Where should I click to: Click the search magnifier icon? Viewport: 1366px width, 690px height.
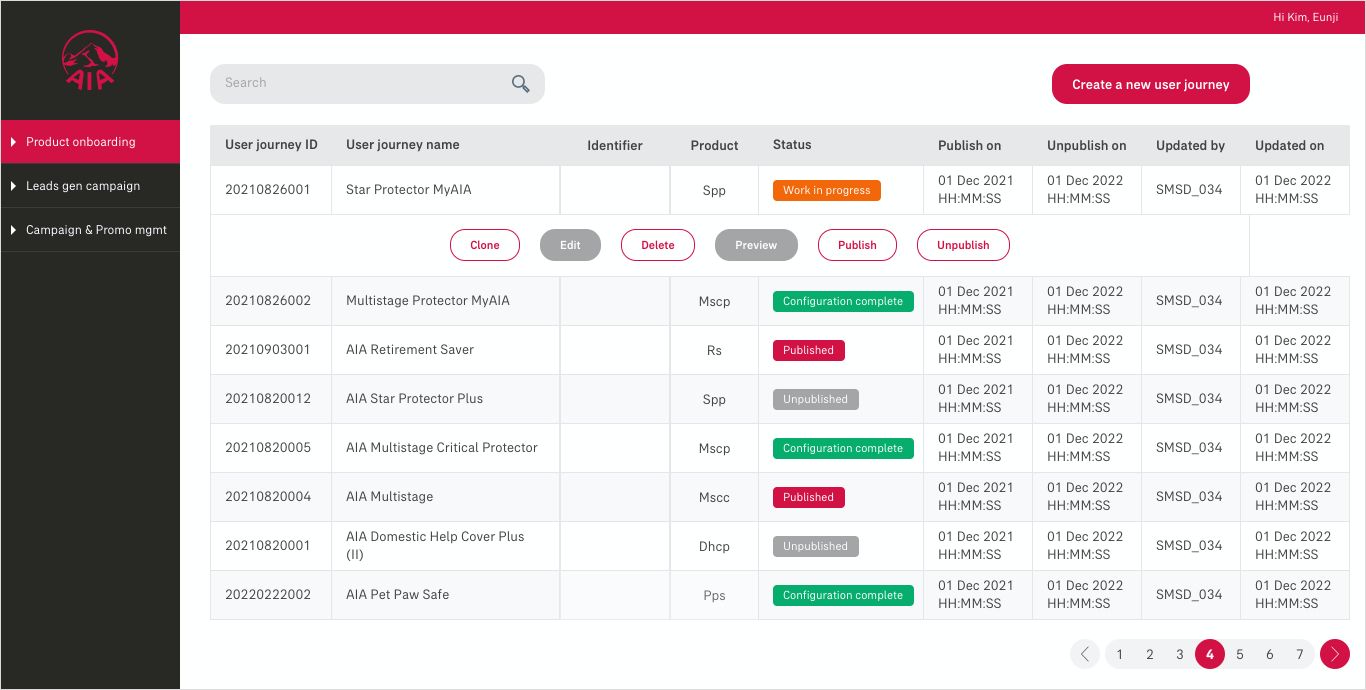tap(520, 84)
